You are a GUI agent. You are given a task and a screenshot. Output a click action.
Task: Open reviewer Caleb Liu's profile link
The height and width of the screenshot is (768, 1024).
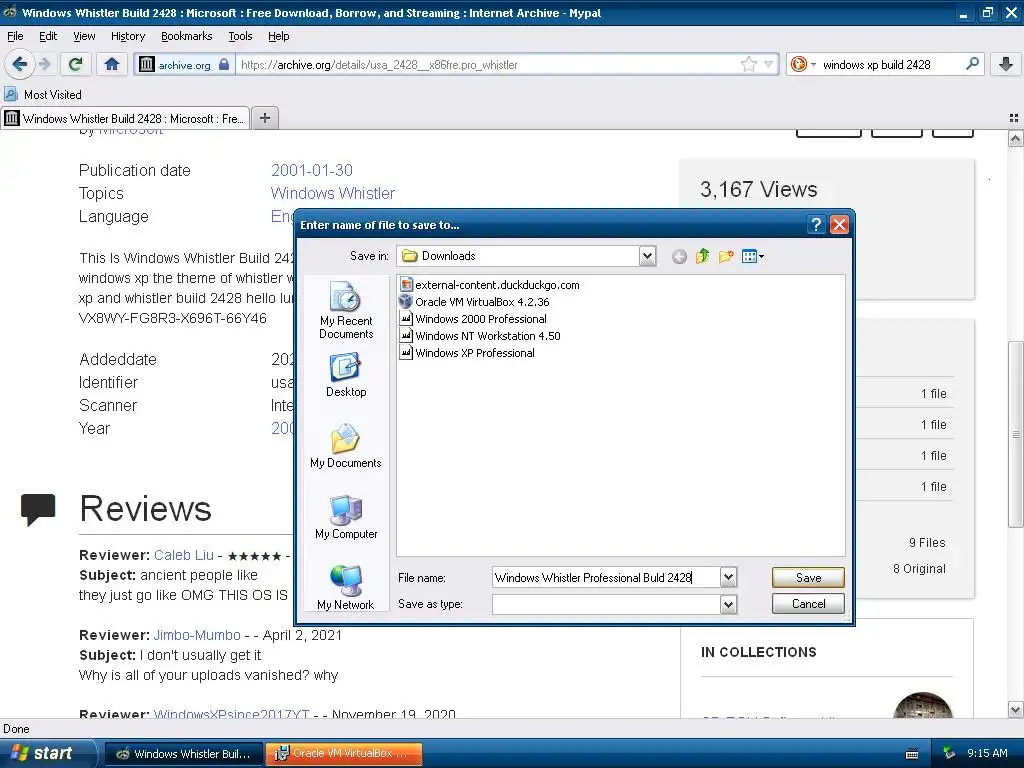pos(184,555)
